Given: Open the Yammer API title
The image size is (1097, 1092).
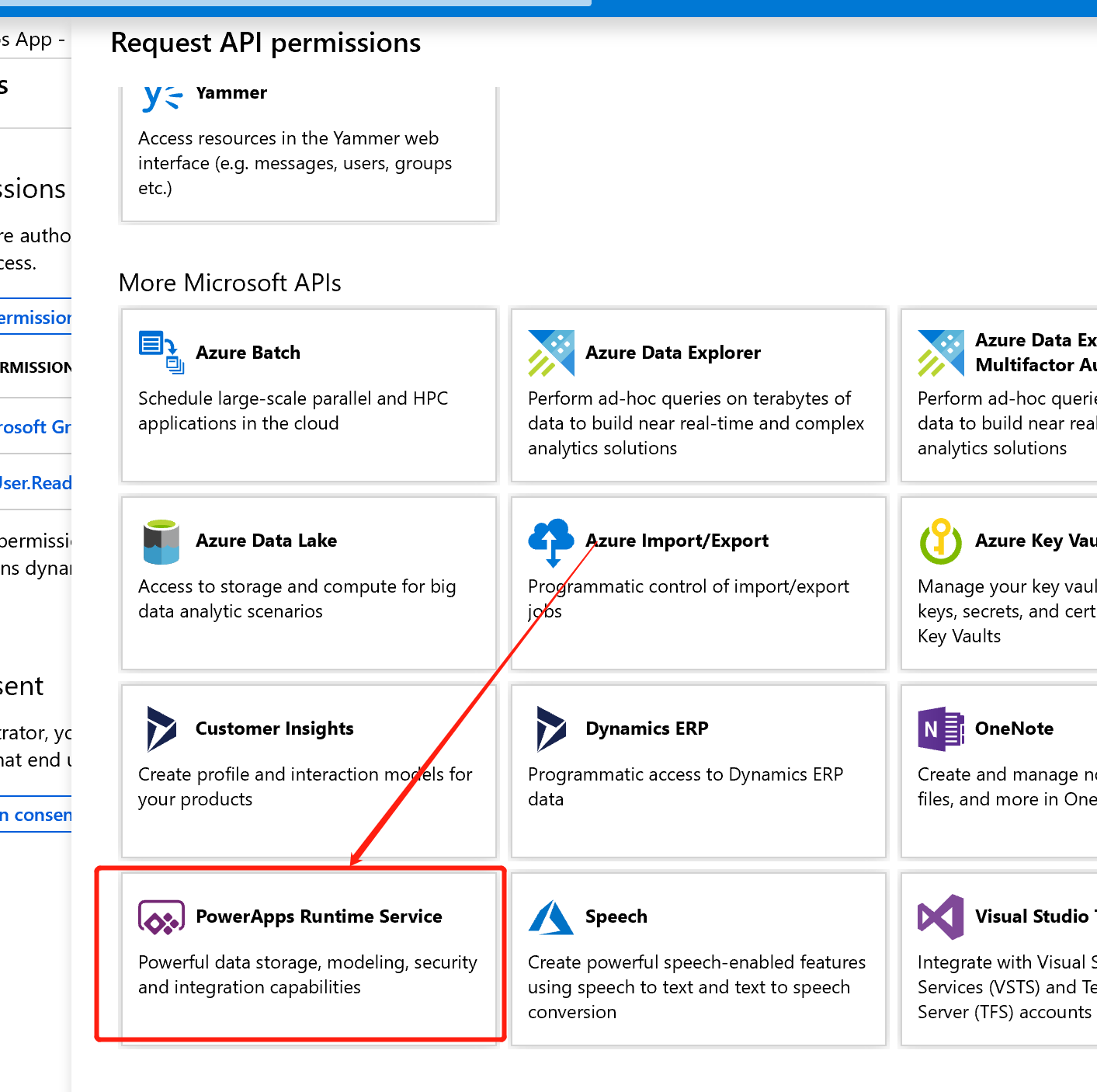Looking at the screenshot, I should pos(231,92).
